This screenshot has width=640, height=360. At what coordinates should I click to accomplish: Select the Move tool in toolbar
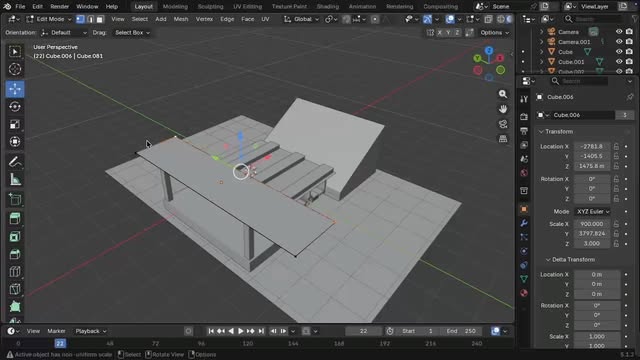point(15,89)
